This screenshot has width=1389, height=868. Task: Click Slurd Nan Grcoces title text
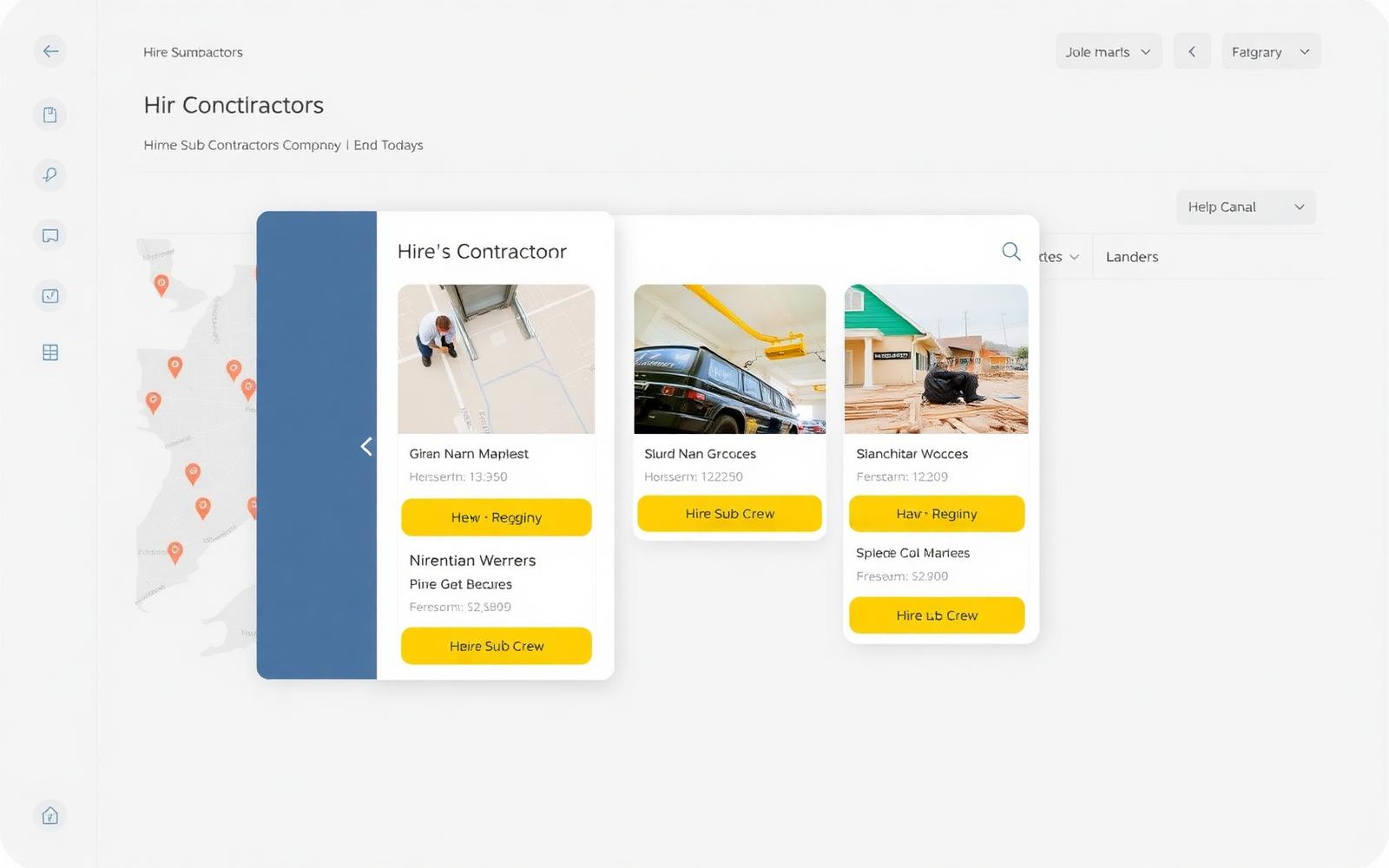pos(700,454)
